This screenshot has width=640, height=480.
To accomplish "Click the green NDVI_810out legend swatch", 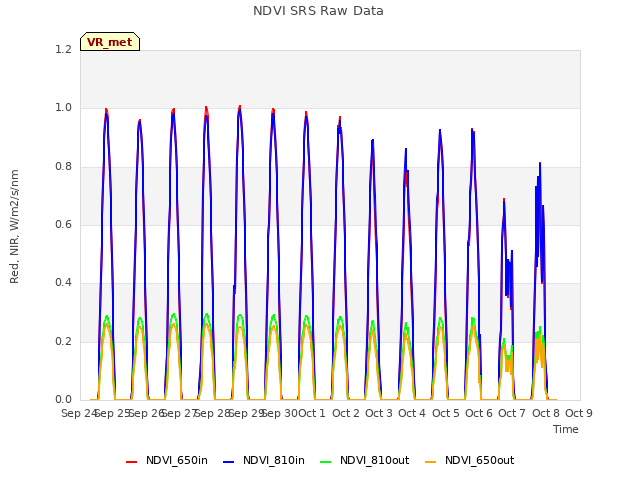I will click(x=326, y=462).
